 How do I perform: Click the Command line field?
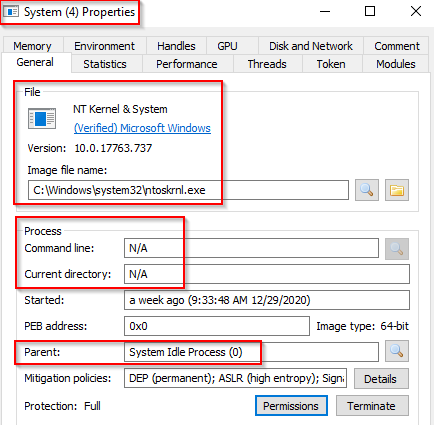point(251,248)
